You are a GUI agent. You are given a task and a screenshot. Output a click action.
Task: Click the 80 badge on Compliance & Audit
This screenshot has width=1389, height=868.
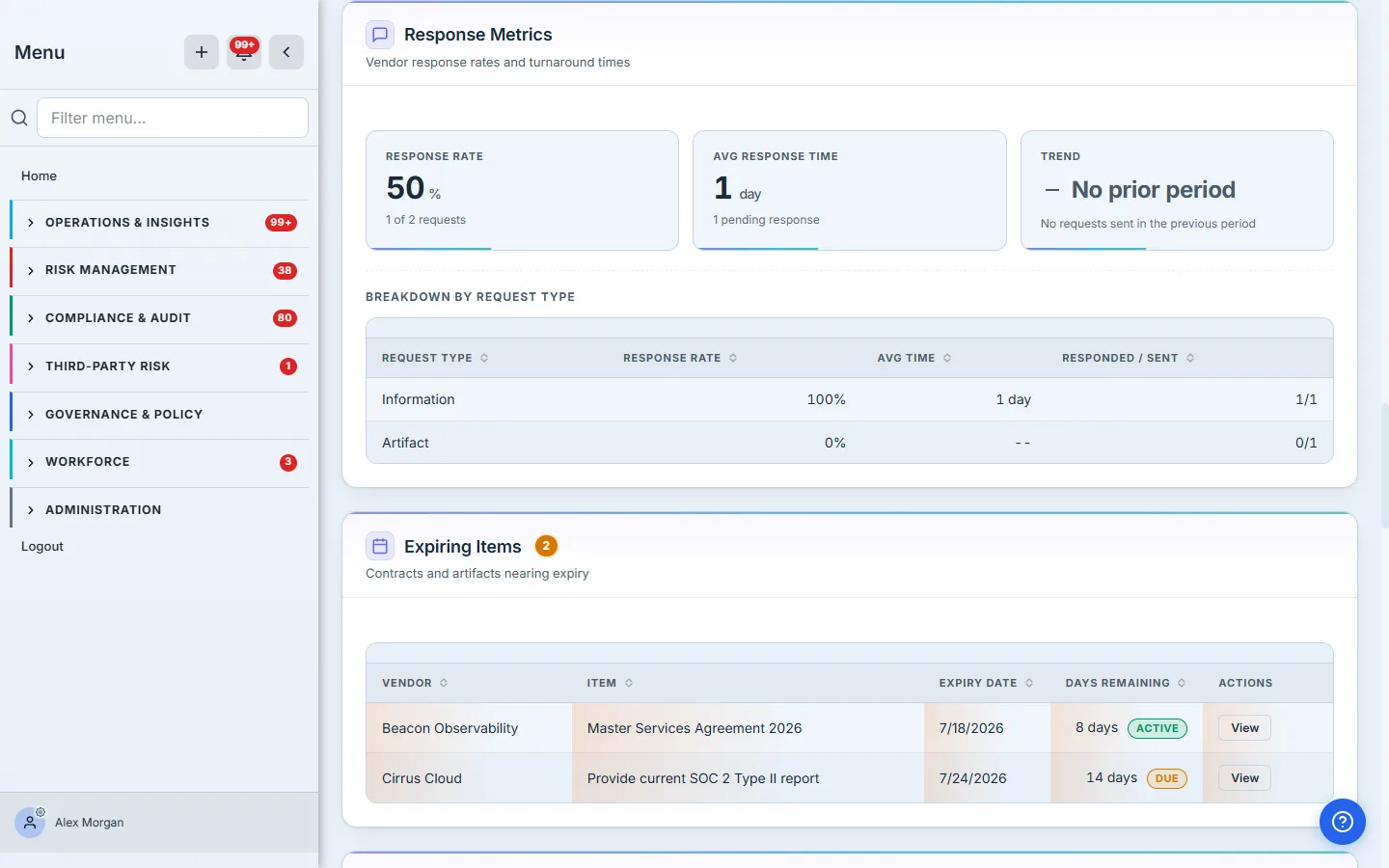285,318
